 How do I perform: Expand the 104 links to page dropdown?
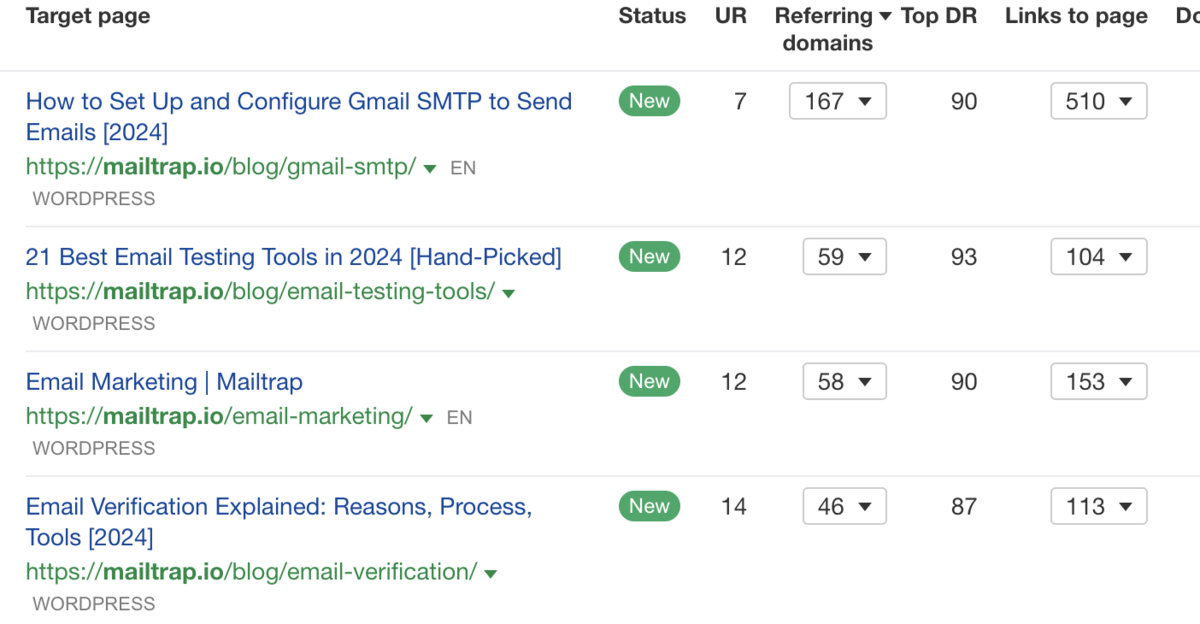(1098, 258)
